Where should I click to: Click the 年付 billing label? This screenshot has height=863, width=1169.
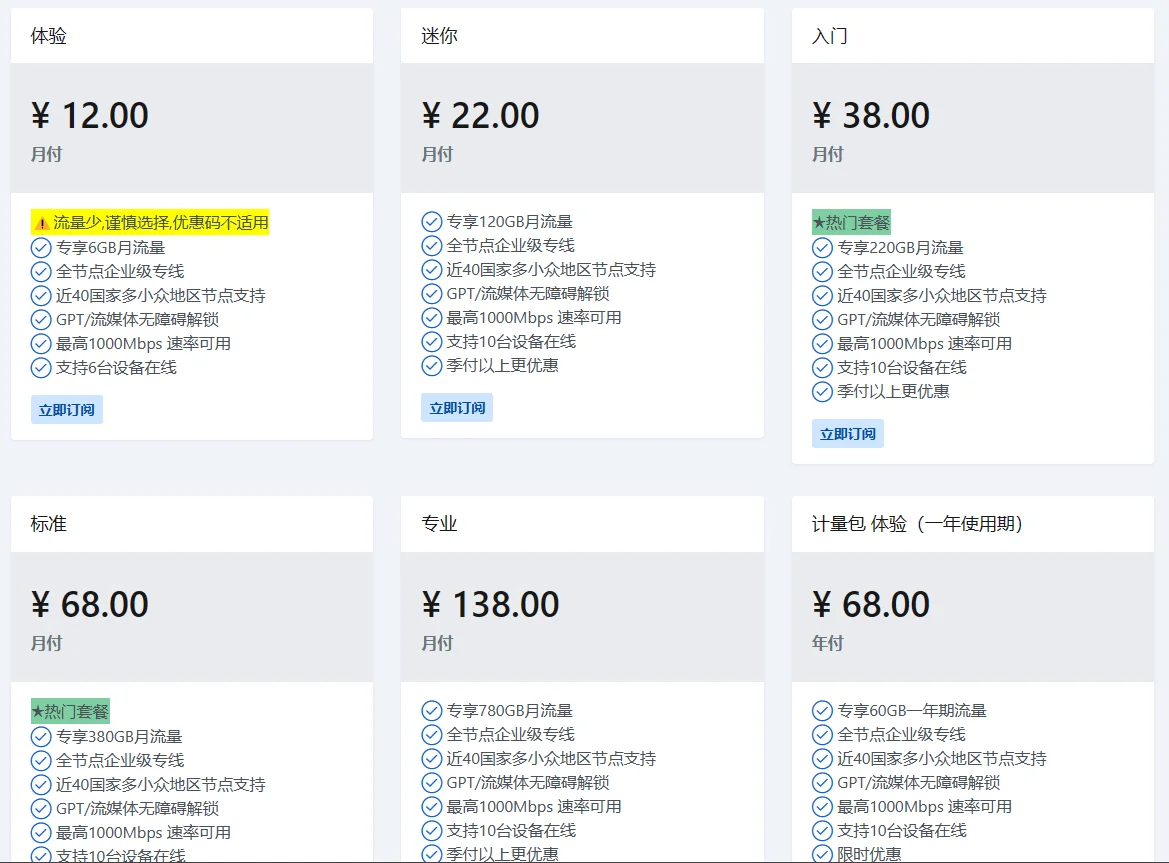(827, 643)
